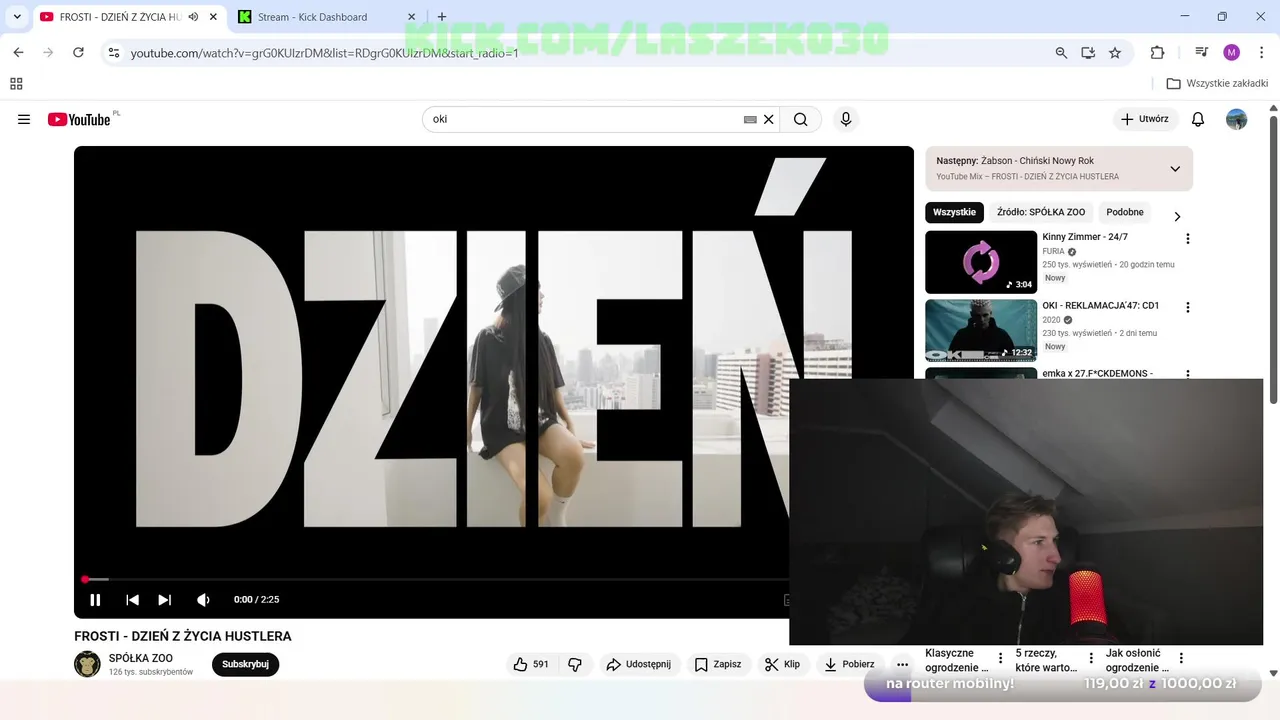Go back in the browser
The height and width of the screenshot is (720, 1280).
point(18,52)
